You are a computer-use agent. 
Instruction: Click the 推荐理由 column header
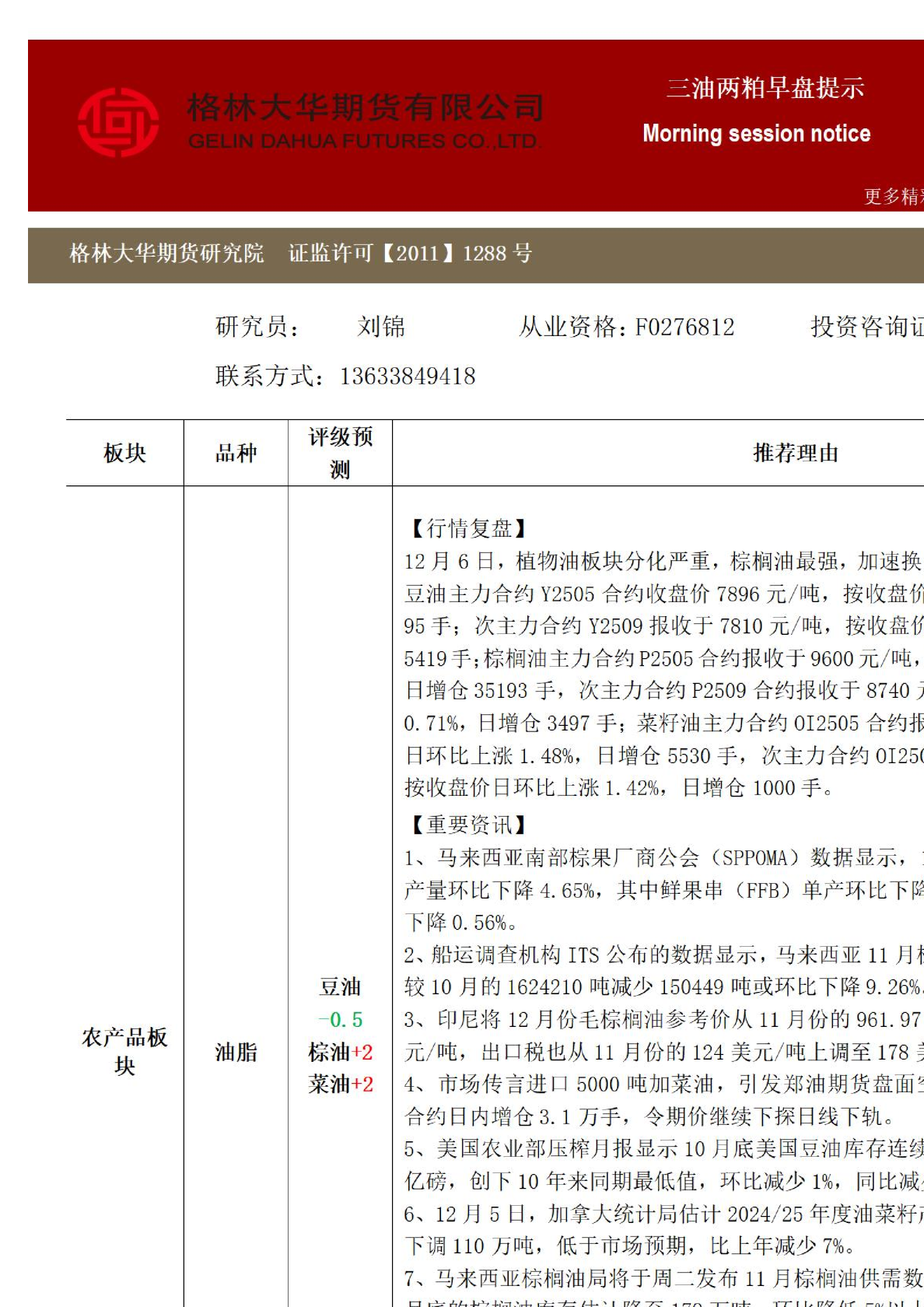(795, 453)
